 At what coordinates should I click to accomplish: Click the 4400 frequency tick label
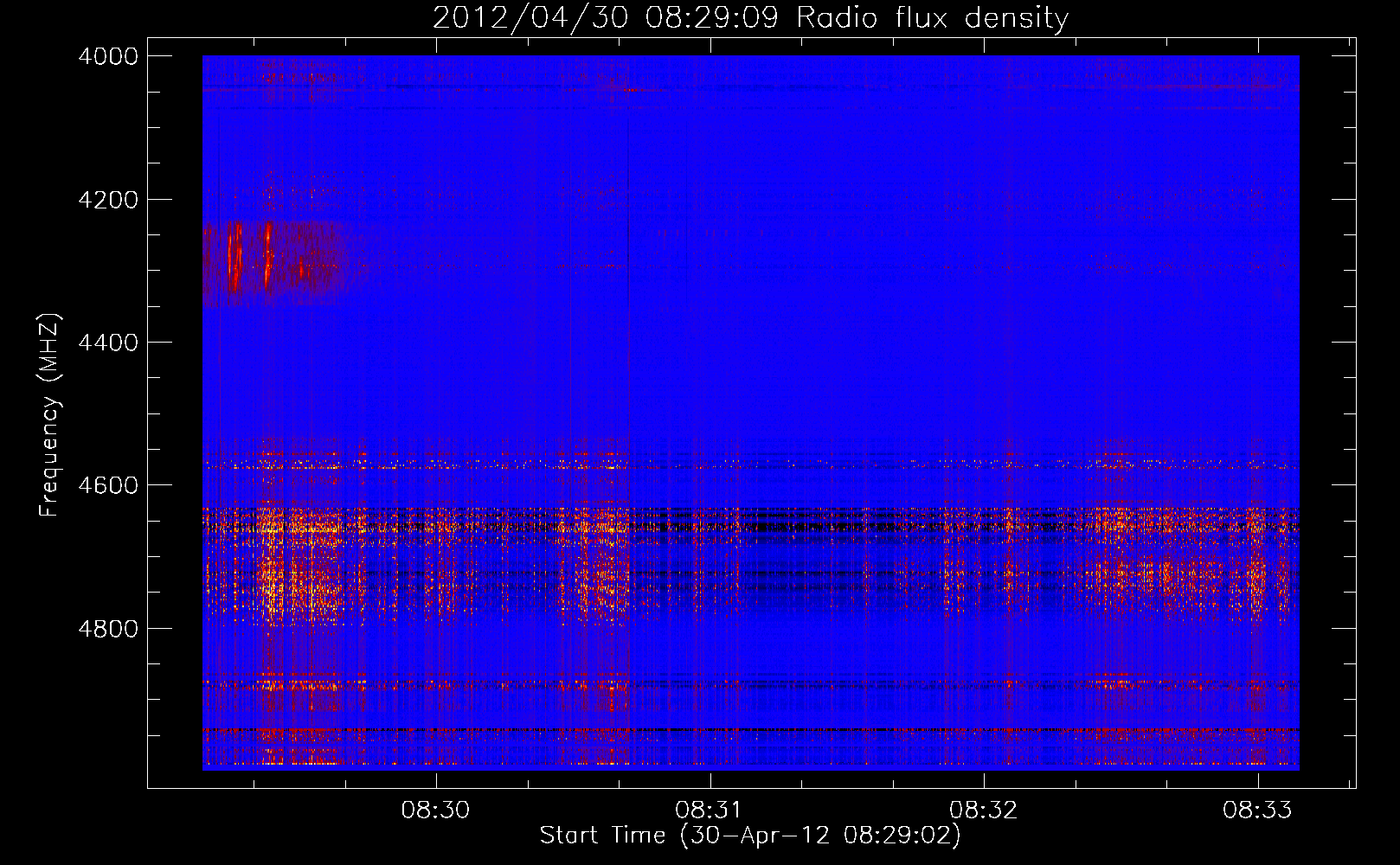(108, 343)
